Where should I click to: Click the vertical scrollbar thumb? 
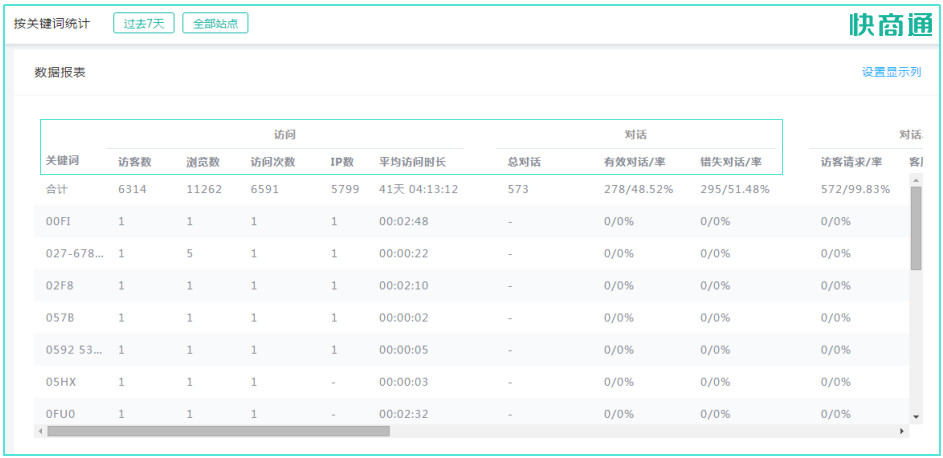[x=915, y=228]
